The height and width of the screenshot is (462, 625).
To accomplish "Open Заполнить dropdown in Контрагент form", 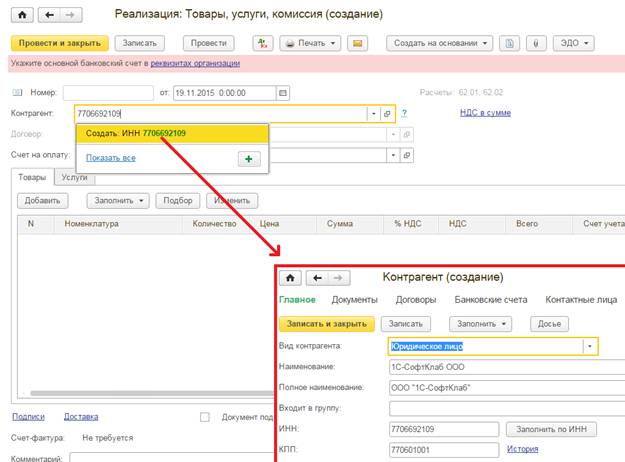I will 480,324.
